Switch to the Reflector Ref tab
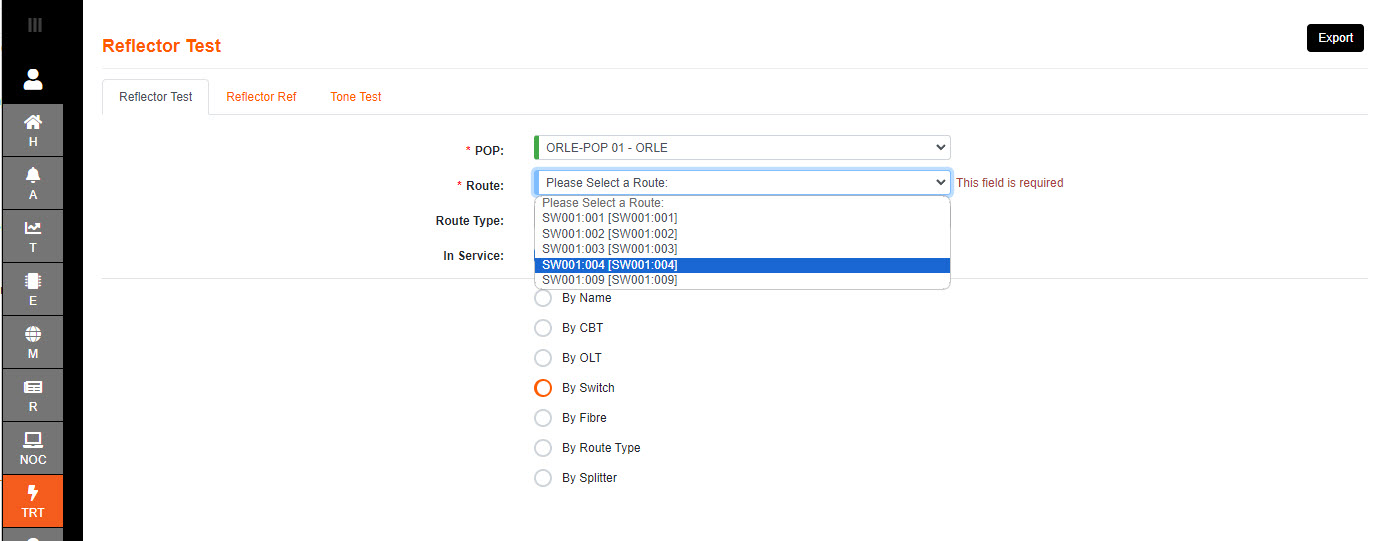This screenshot has height=541, width=1382. pyautogui.click(x=261, y=97)
